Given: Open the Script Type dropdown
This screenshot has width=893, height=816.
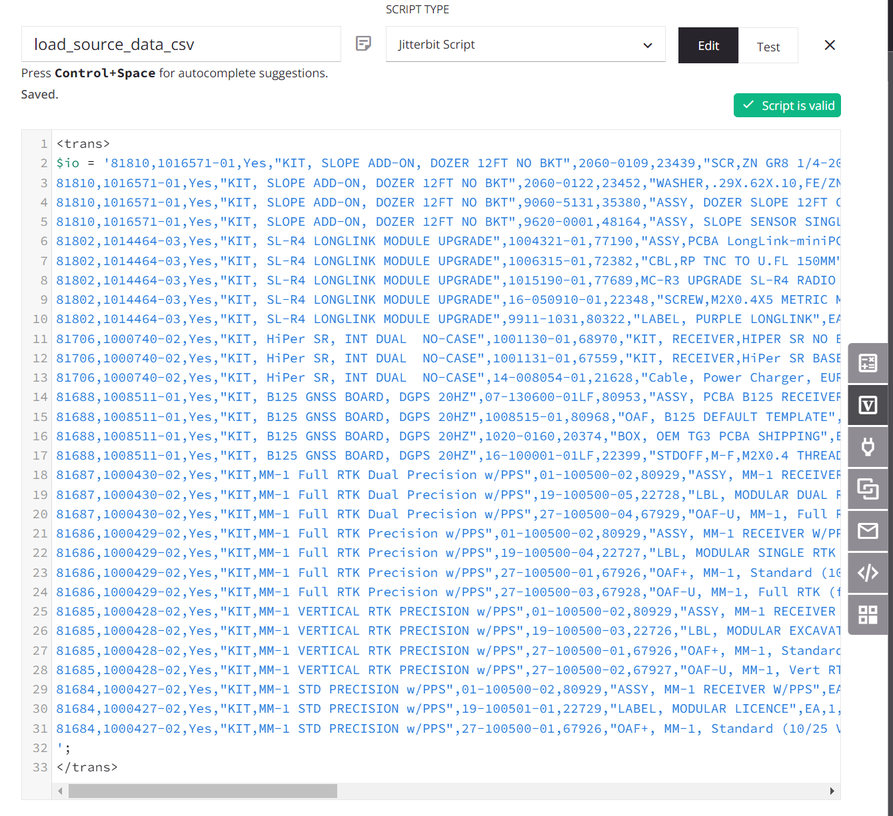Looking at the screenshot, I should [x=525, y=44].
